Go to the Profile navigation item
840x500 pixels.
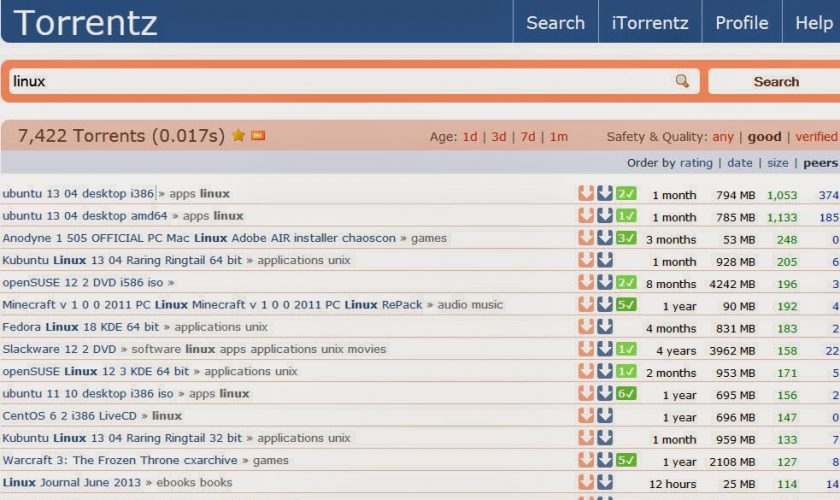[741, 22]
